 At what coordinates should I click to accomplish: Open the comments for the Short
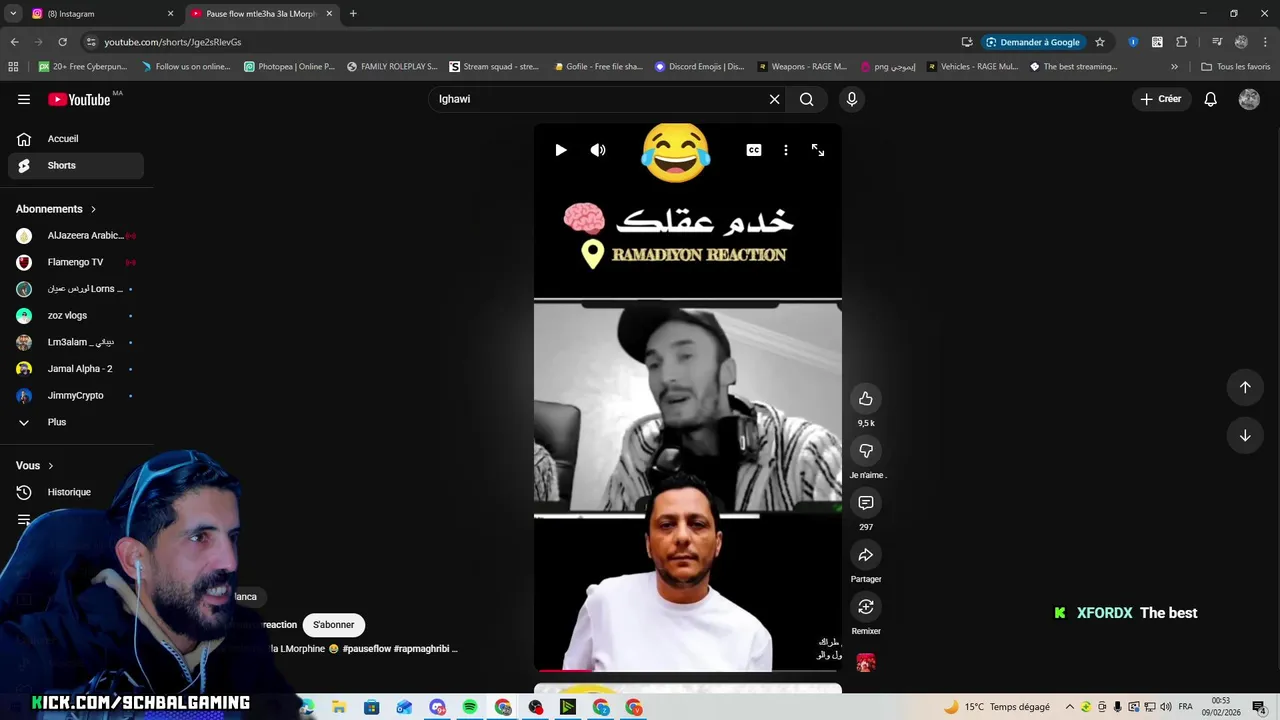(x=866, y=503)
